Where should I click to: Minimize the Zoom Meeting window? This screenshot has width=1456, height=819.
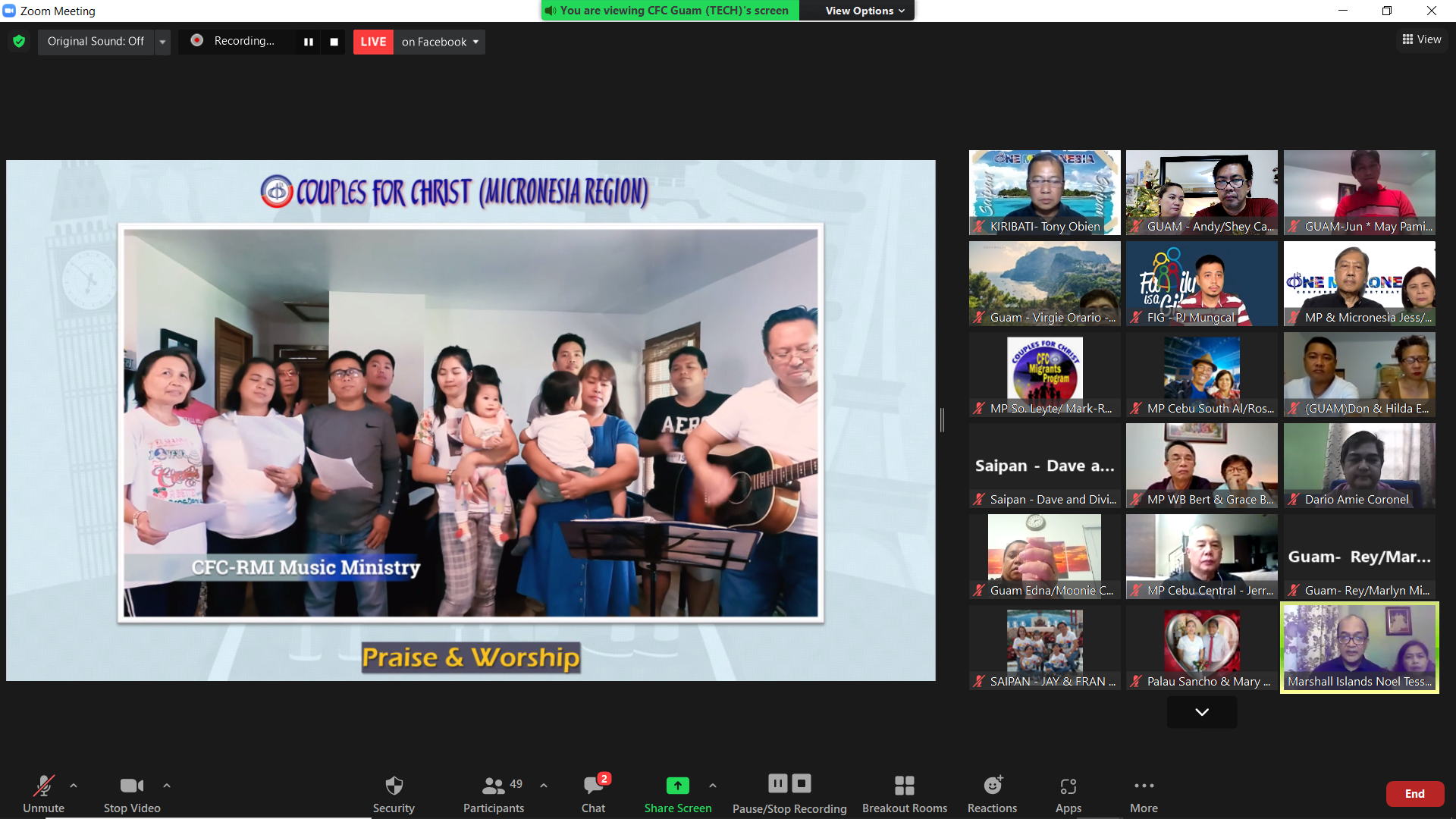1343,11
